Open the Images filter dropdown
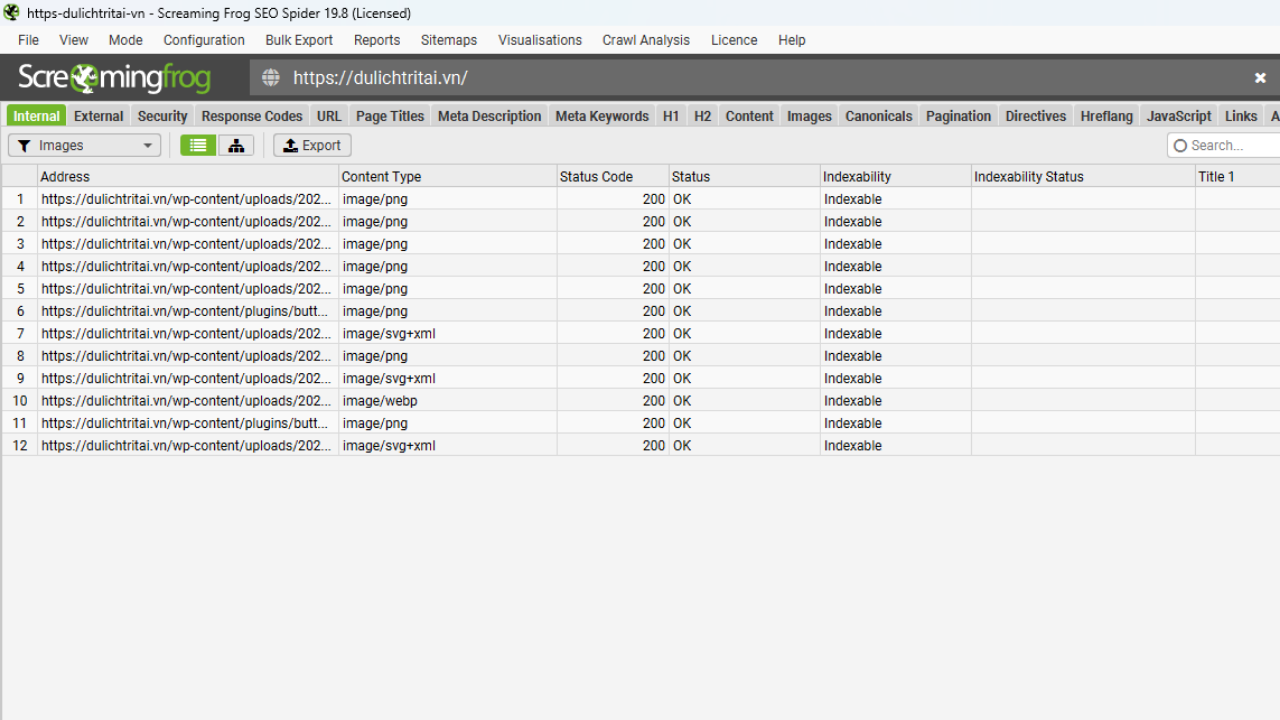Screen dimensions: 1280x720 click(x=84, y=146)
